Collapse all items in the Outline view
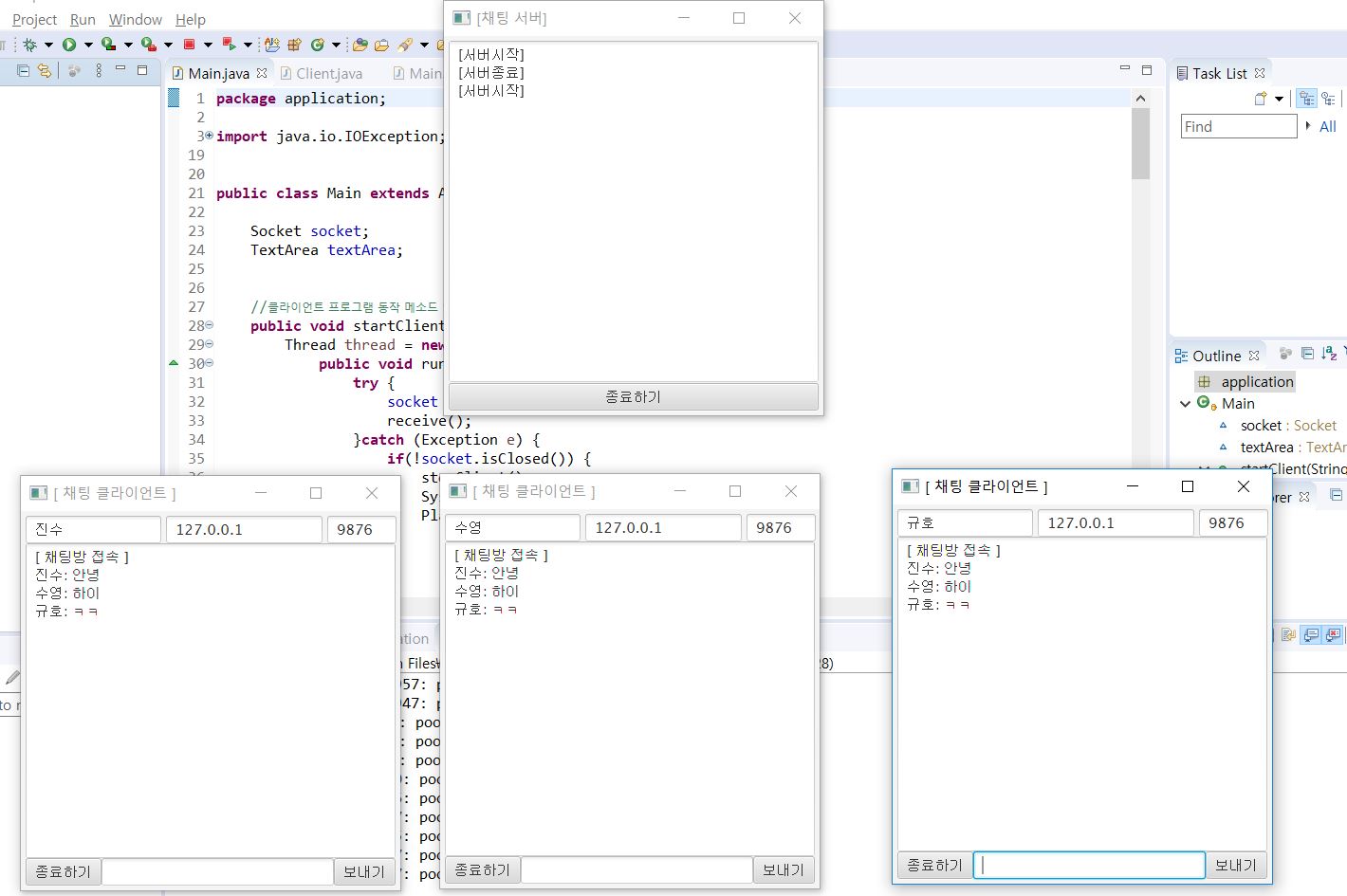This screenshot has width=1347, height=896. click(1307, 356)
